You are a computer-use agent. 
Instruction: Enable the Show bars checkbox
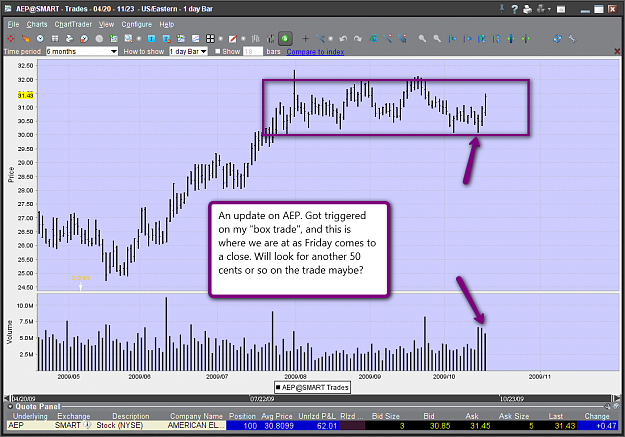[x=218, y=51]
